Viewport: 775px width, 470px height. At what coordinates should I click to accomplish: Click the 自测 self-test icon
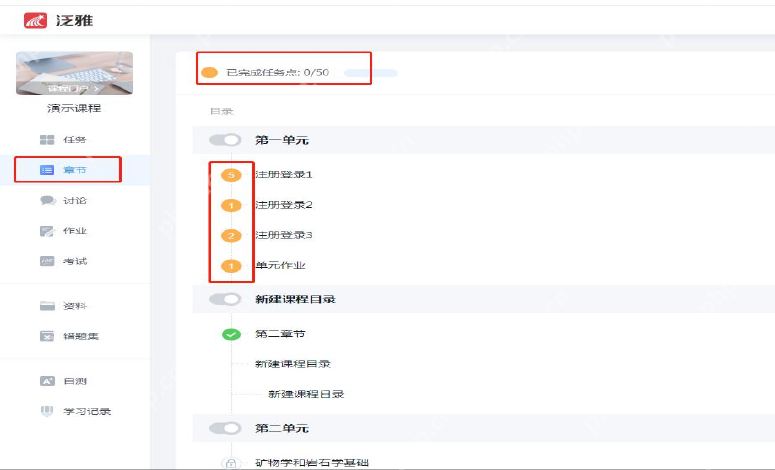[47, 381]
